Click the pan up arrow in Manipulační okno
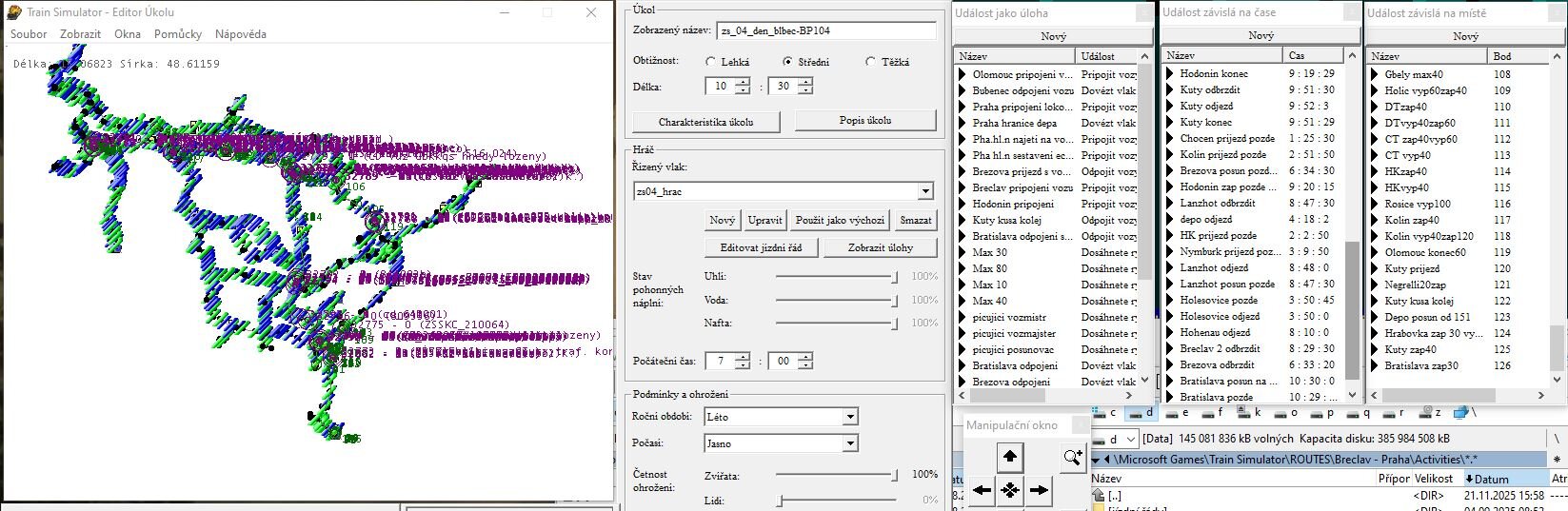This screenshot has width=1568, height=511. pos(1010,458)
